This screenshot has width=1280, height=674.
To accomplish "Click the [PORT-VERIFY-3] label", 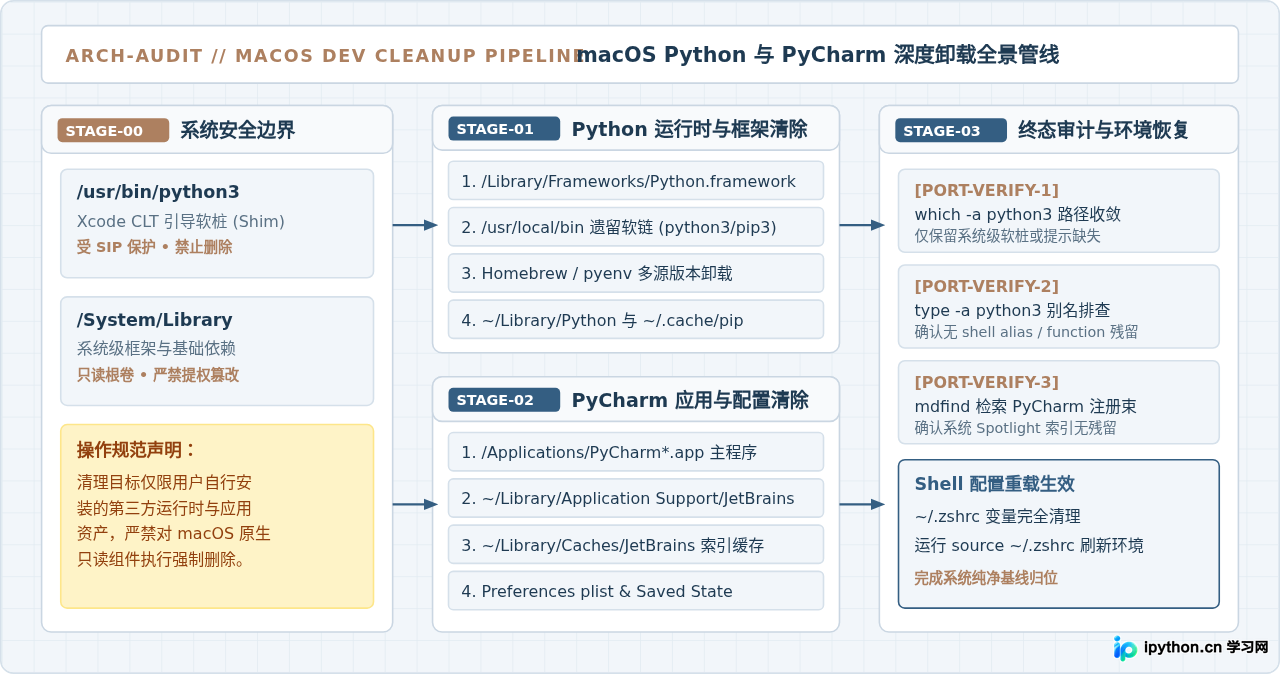I will pyautogui.click(x=987, y=382).
